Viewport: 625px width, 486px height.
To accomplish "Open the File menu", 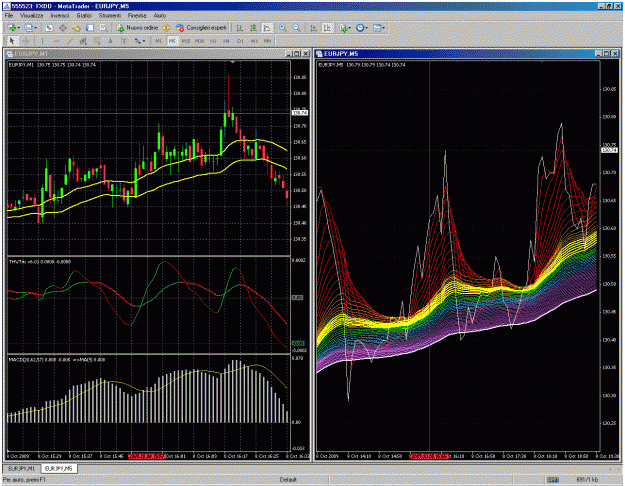I will tap(9, 15).
